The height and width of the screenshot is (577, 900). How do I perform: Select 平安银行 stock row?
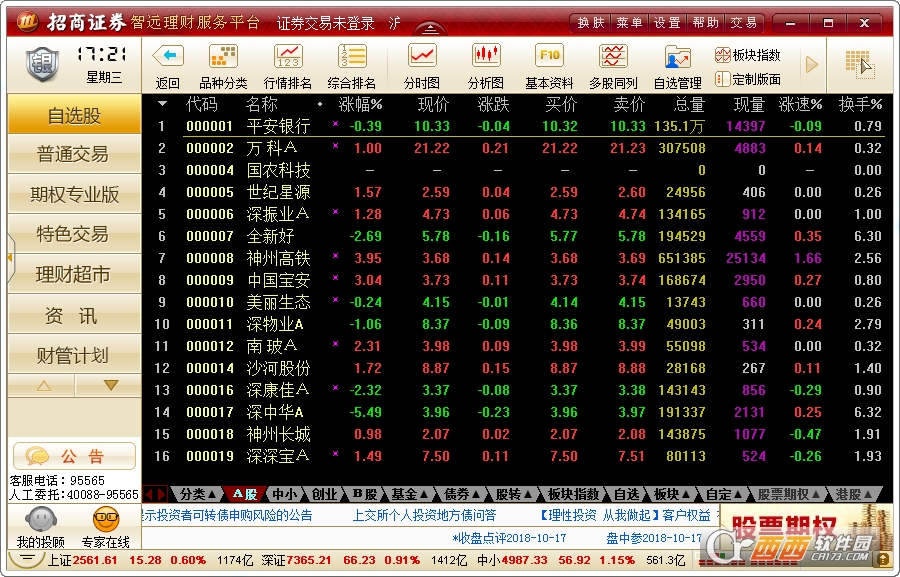tap(519, 126)
